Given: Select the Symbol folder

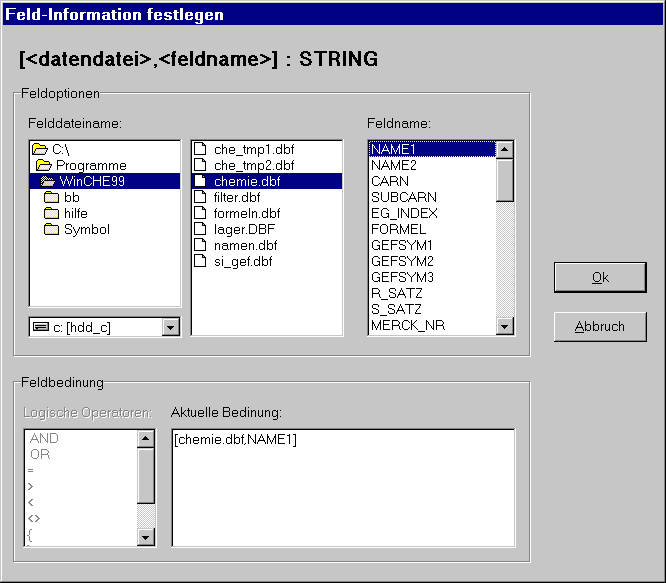Looking at the screenshot, I should pyautogui.click(x=86, y=230).
